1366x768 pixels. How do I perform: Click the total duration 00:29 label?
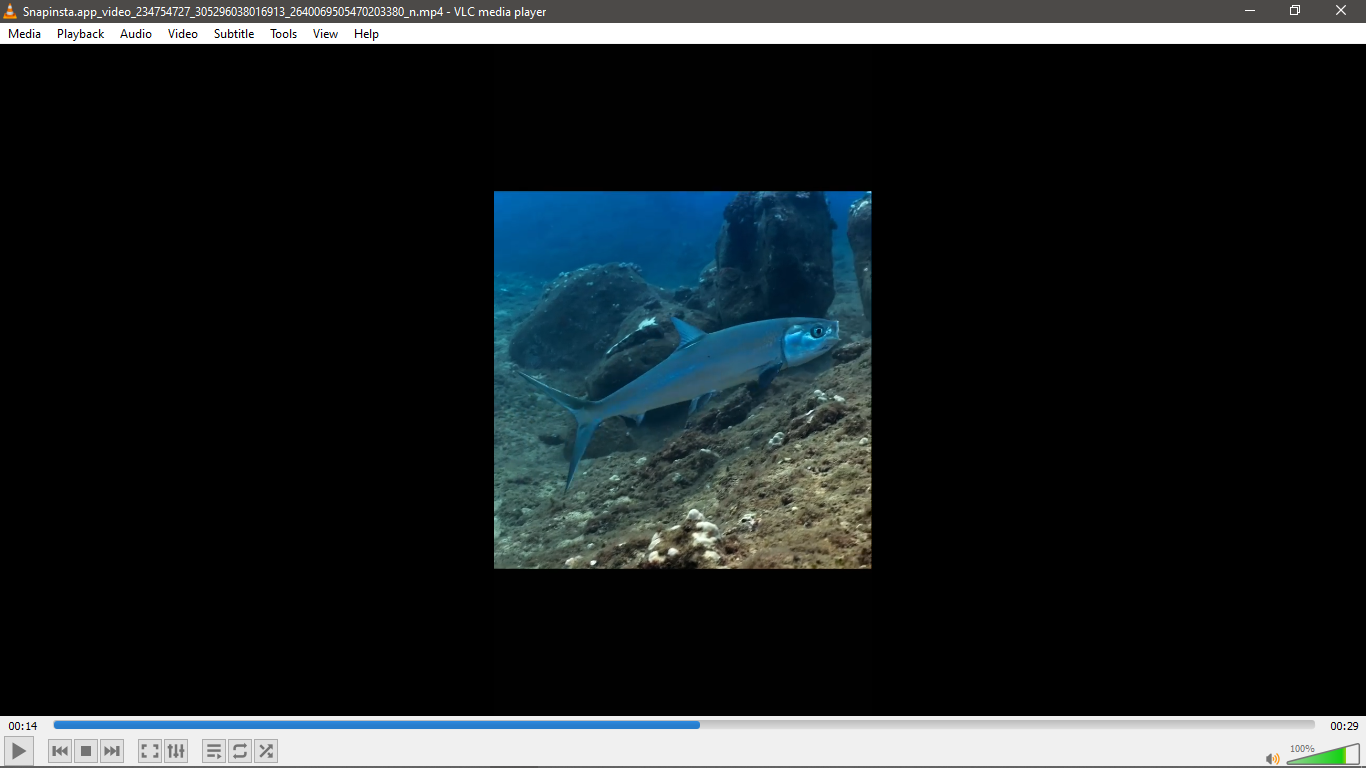(x=1344, y=726)
